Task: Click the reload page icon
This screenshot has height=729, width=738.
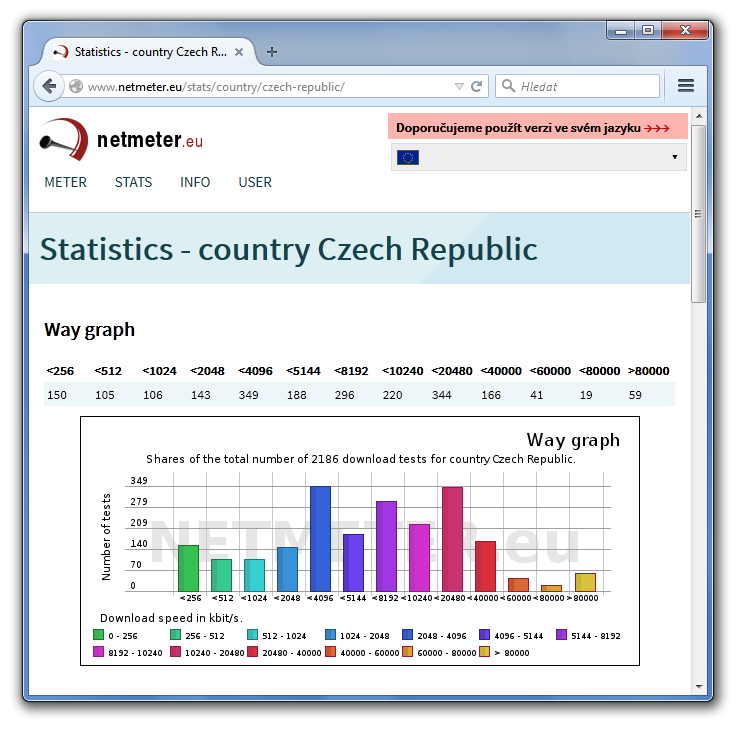Action: coord(477,86)
